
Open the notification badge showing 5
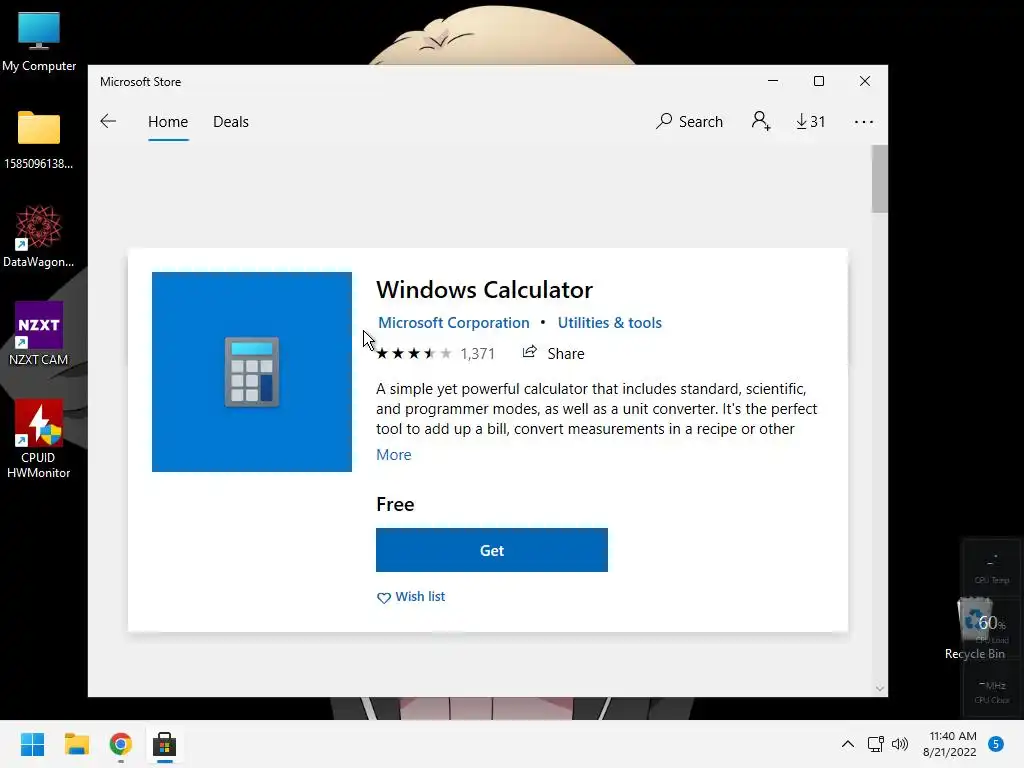(x=996, y=744)
